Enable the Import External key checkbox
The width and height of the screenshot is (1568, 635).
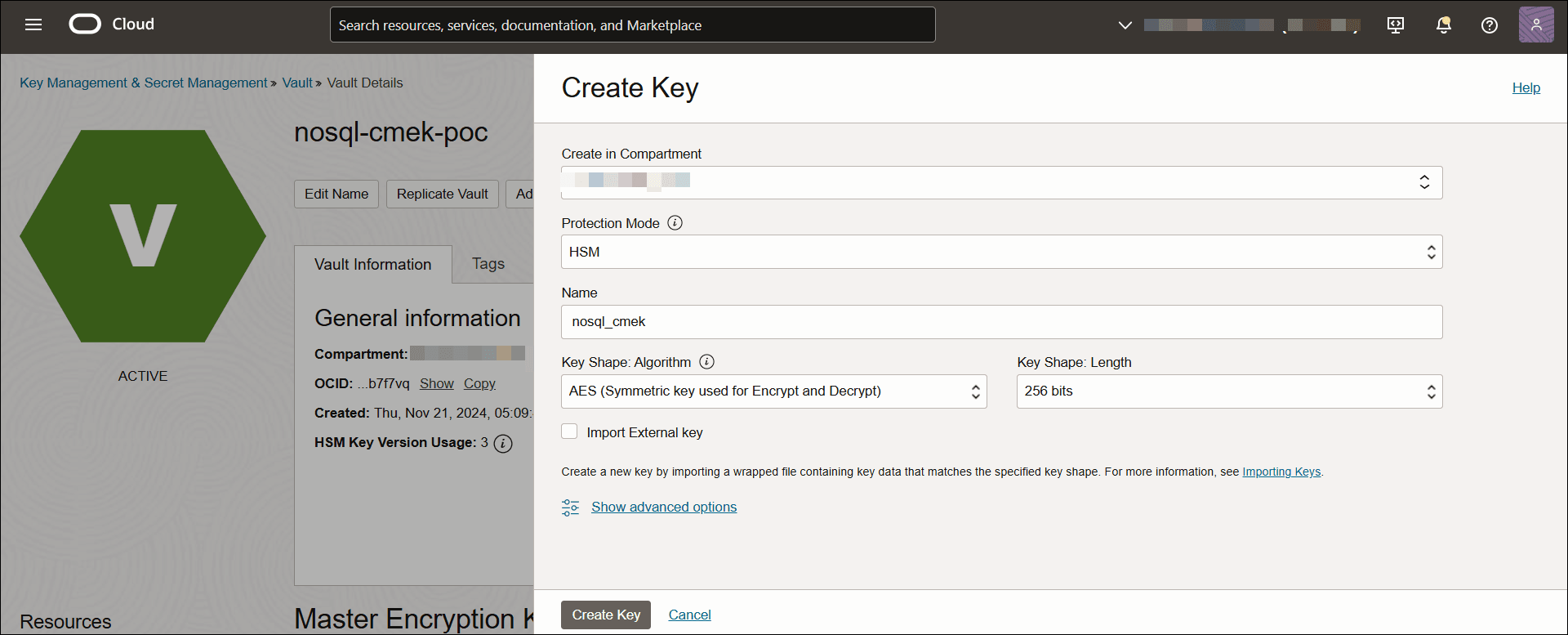(569, 432)
